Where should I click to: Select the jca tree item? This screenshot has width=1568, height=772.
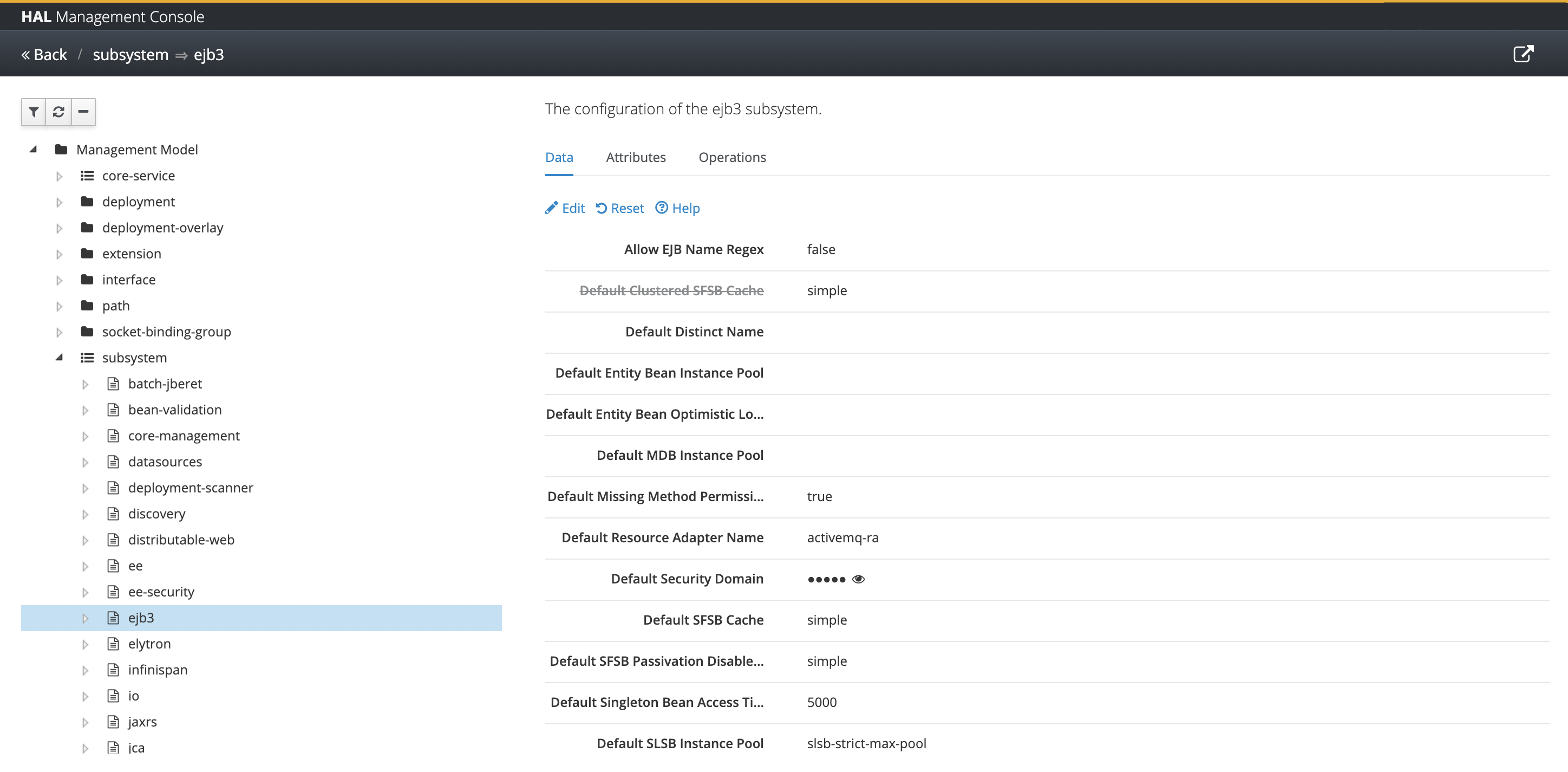(136, 748)
